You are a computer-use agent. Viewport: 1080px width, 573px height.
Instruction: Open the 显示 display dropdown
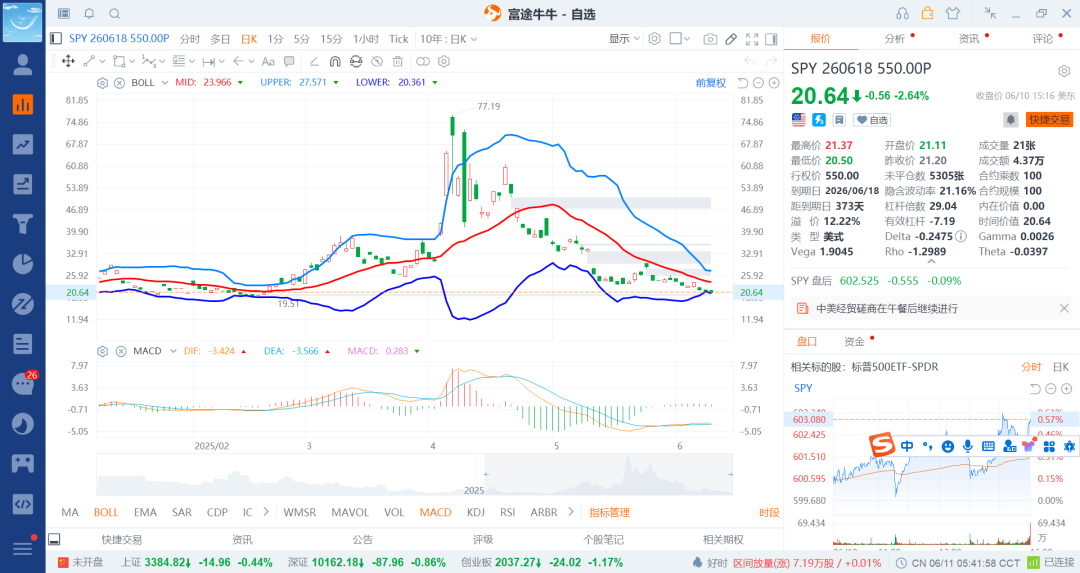(x=624, y=39)
